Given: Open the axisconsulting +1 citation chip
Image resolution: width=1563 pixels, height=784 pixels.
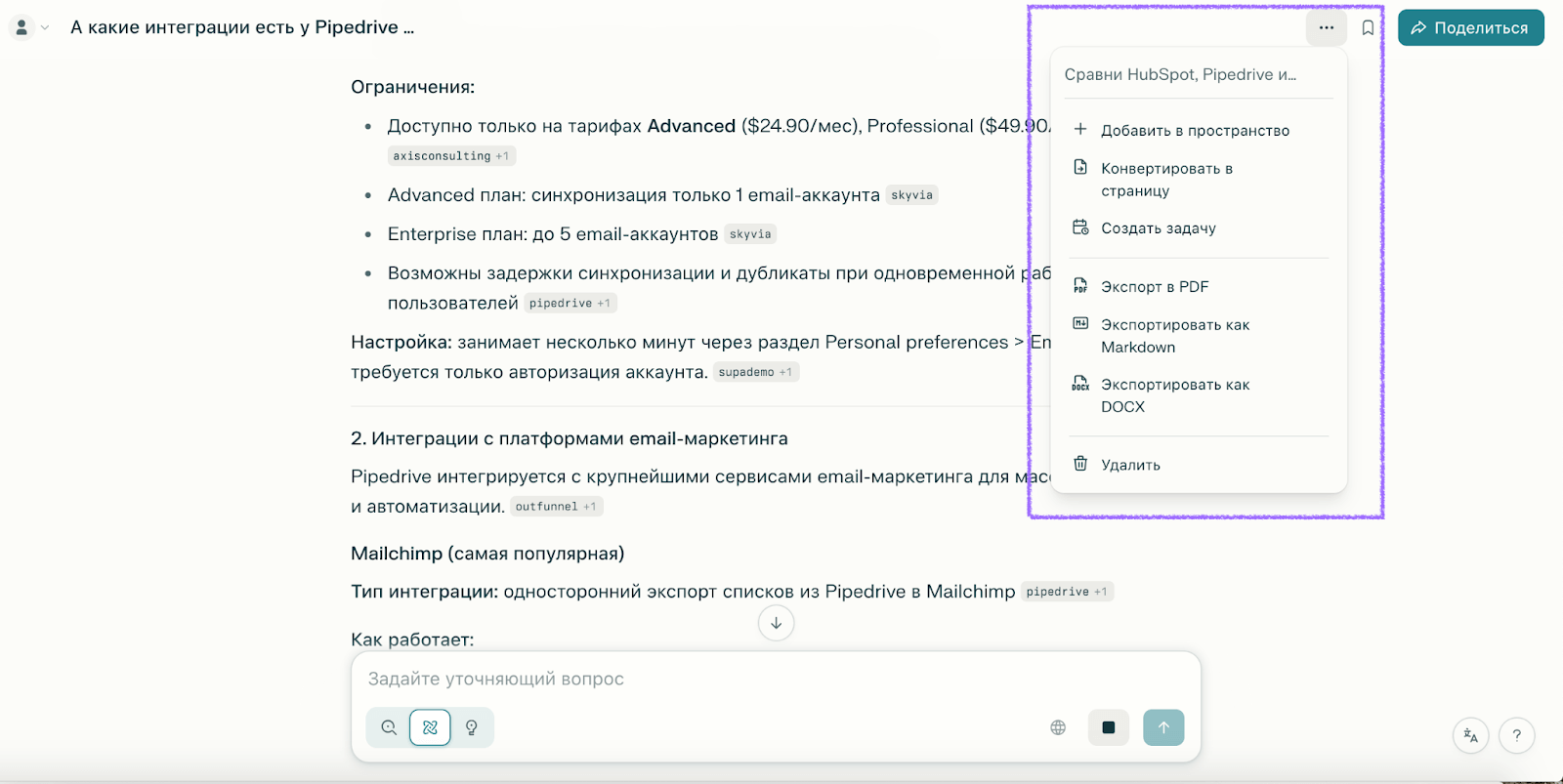Looking at the screenshot, I should pos(451,156).
